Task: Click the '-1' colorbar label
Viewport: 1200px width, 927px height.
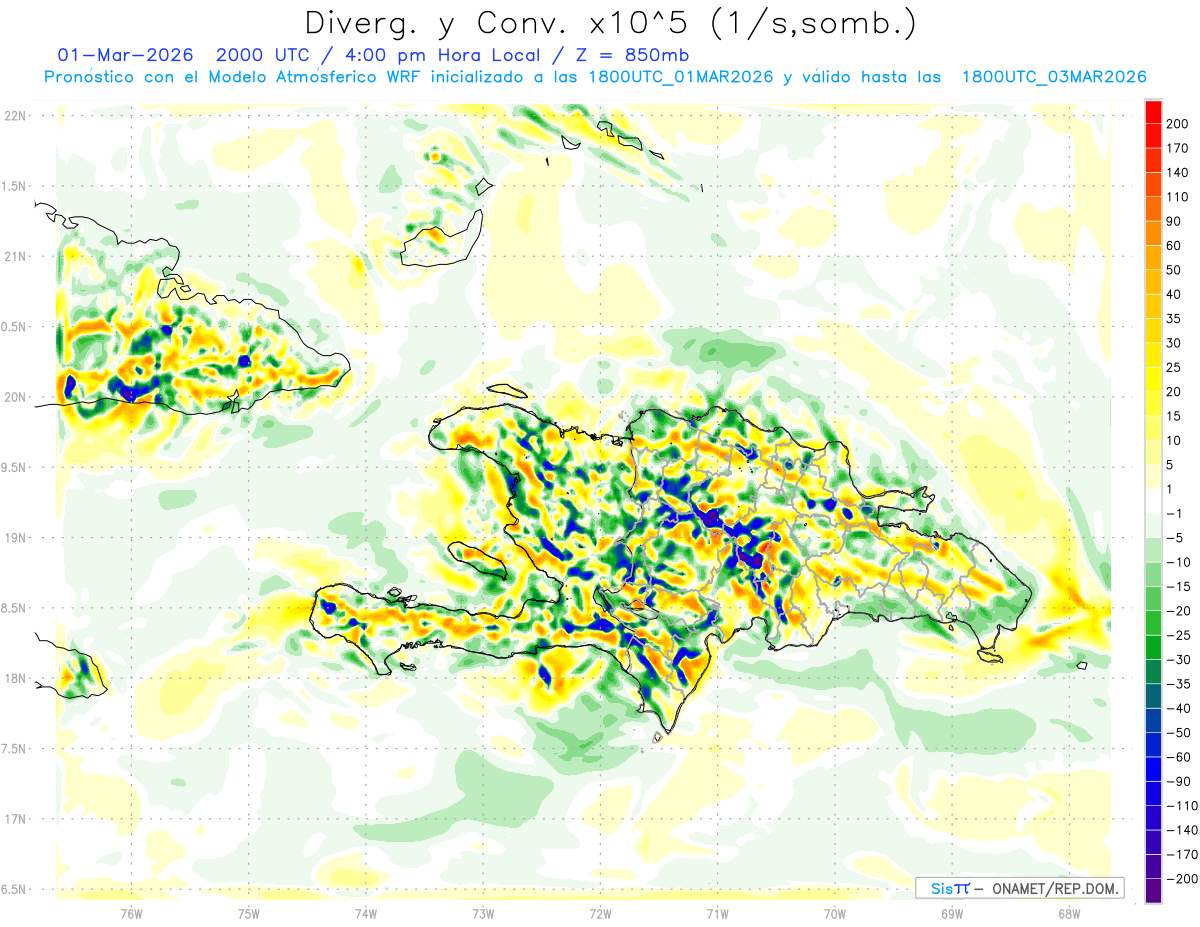Action: click(x=1174, y=514)
